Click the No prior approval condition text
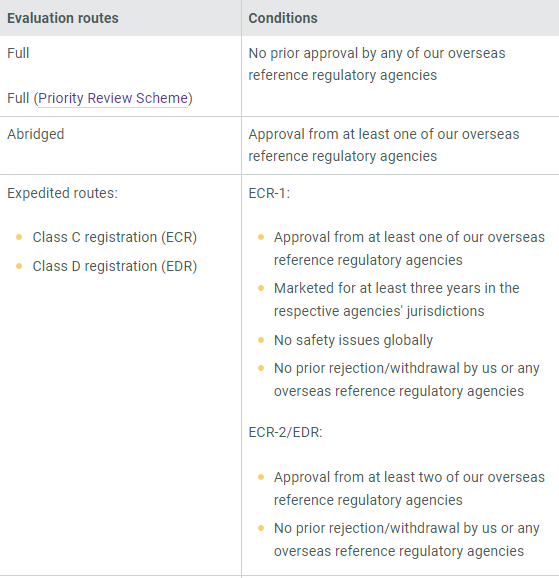Viewport: 559px width, 578px height. (x=377, y=64)
